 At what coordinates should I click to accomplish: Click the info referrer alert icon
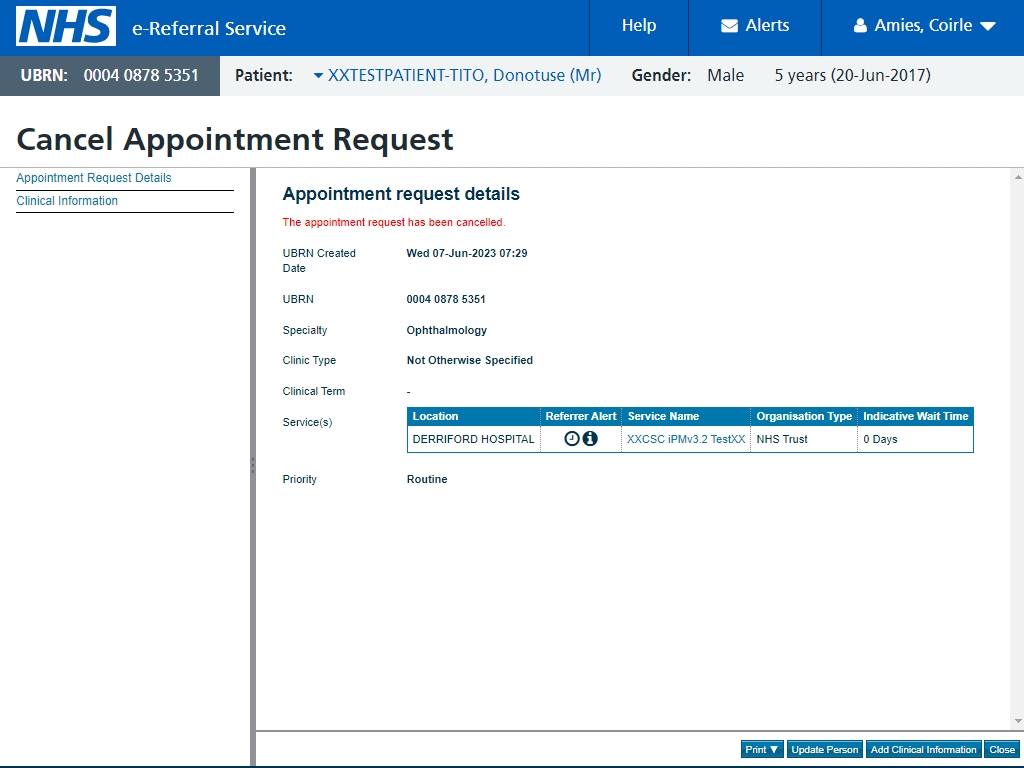(x=590, y=439)
